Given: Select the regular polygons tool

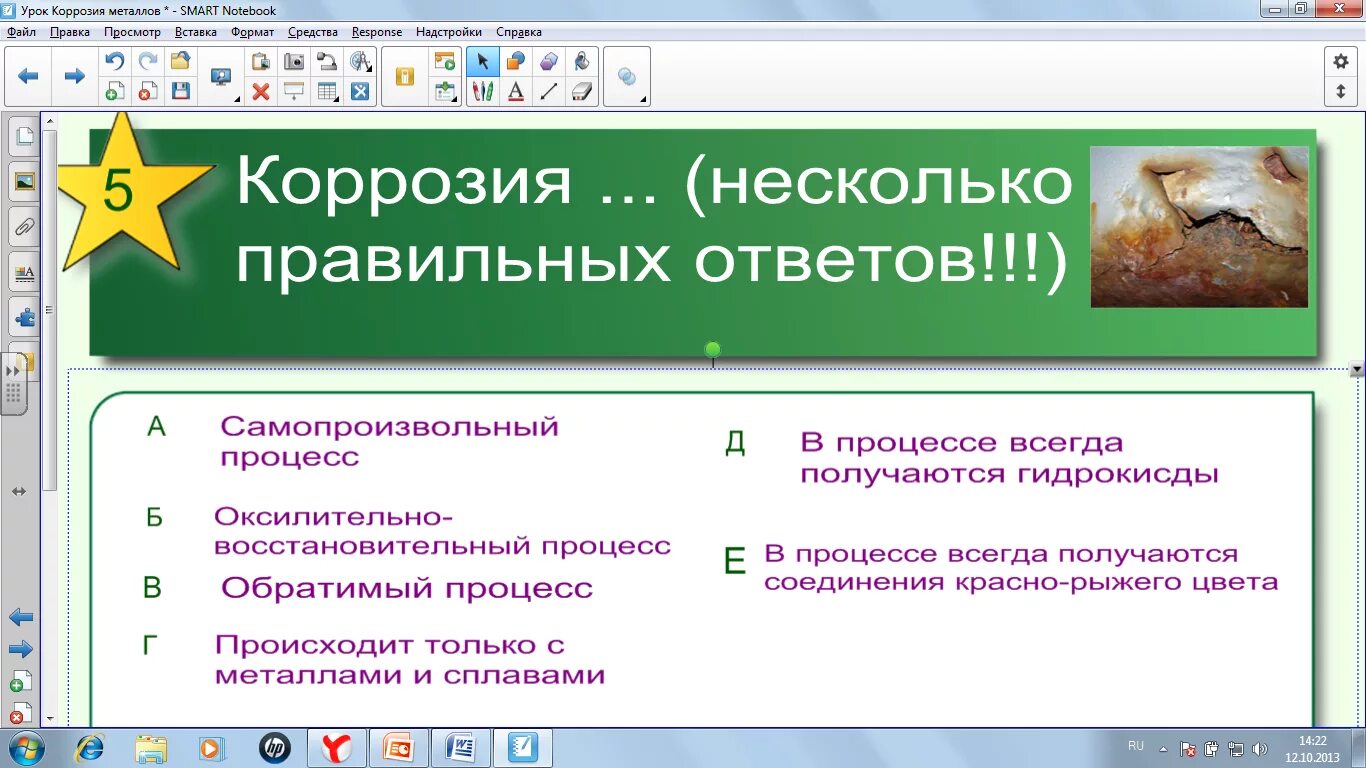Looking at the screenshot, I should tap(549, 61).
